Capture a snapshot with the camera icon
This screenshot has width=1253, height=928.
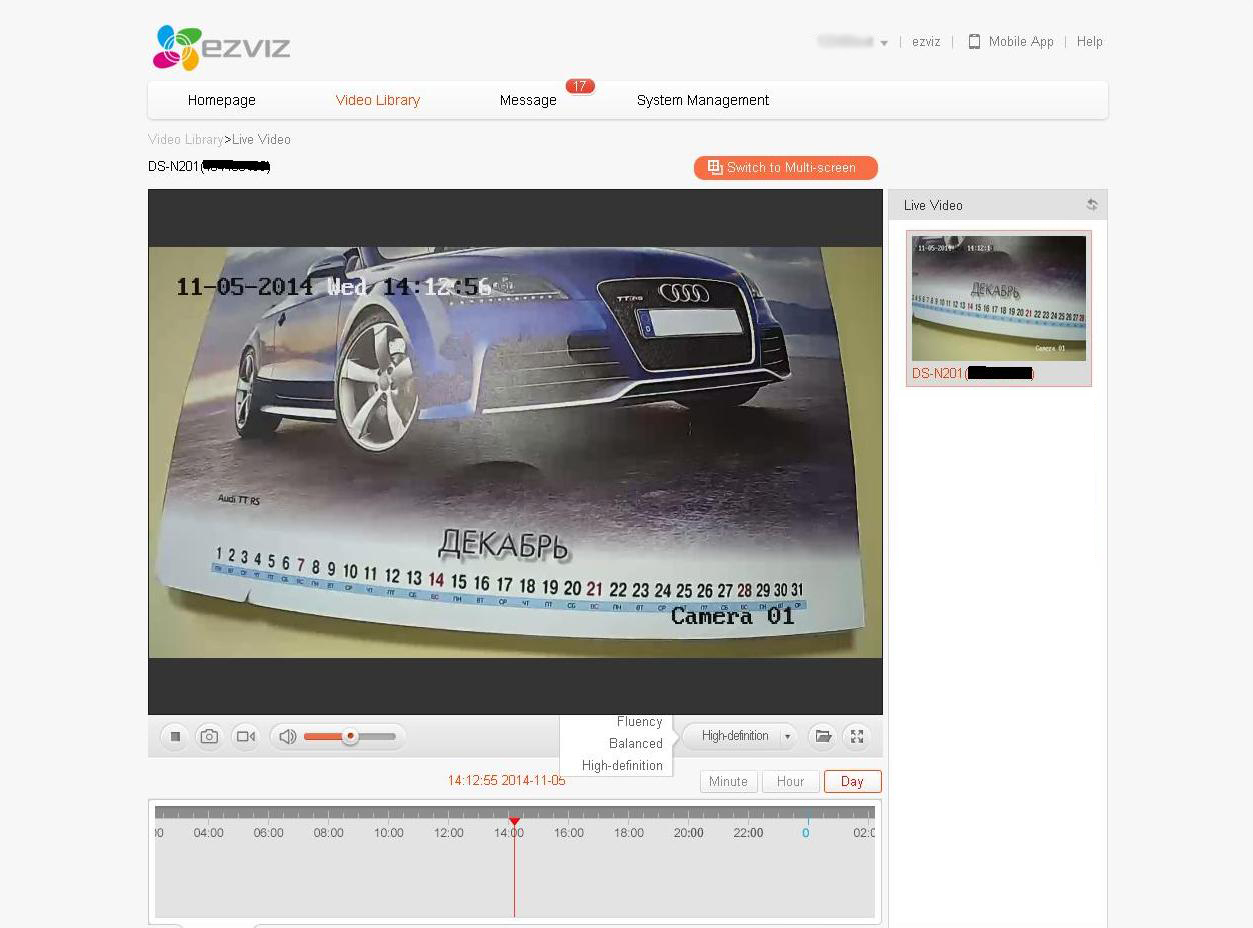pos(209,737)
